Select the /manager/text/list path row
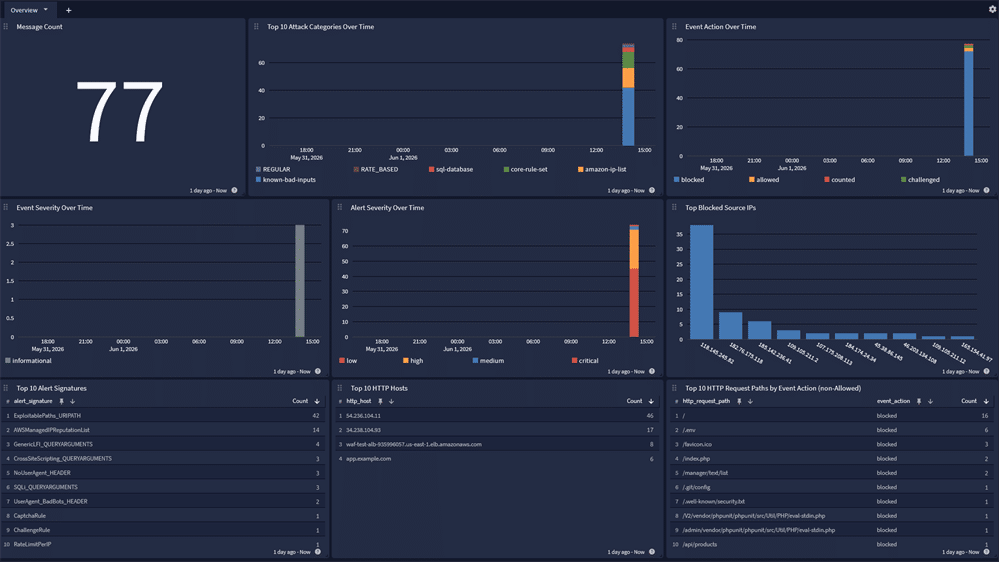 click(832, 473)
